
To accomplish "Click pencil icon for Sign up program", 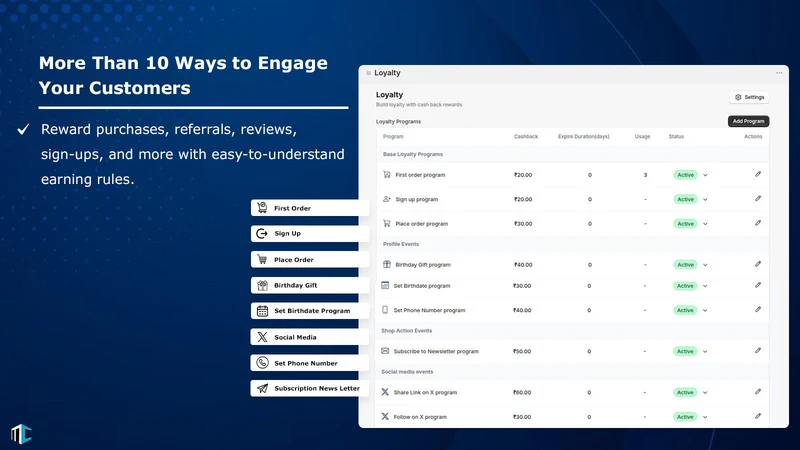I will [758, 198].
